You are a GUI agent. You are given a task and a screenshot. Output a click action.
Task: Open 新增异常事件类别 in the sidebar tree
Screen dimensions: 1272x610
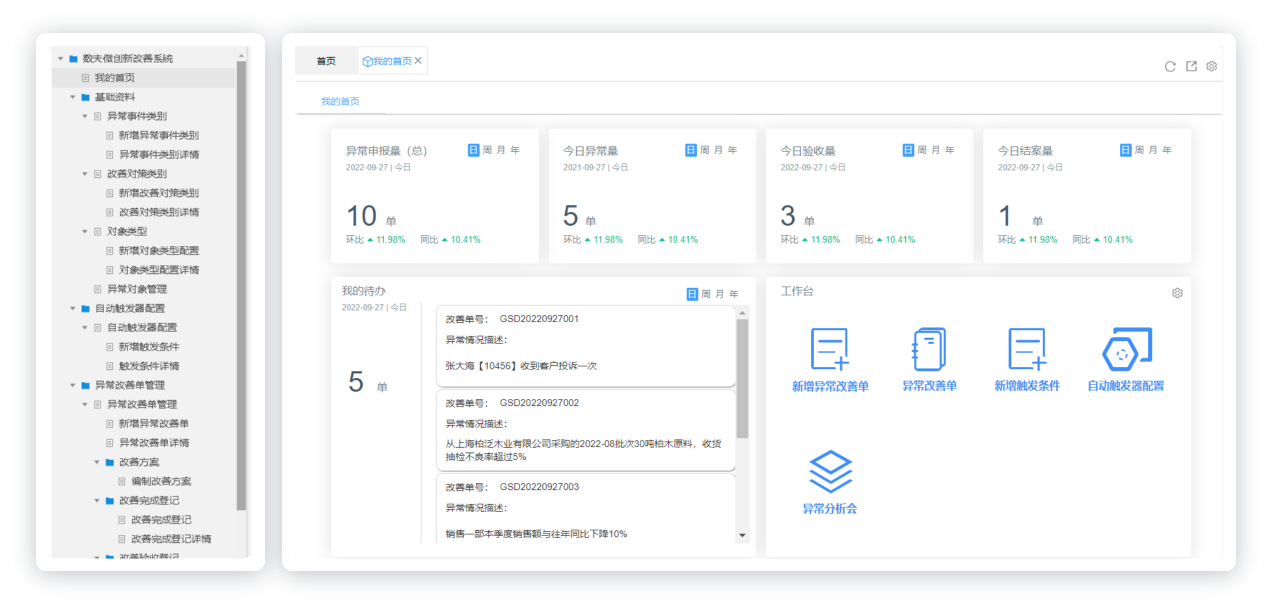click(x=158, y=136)
